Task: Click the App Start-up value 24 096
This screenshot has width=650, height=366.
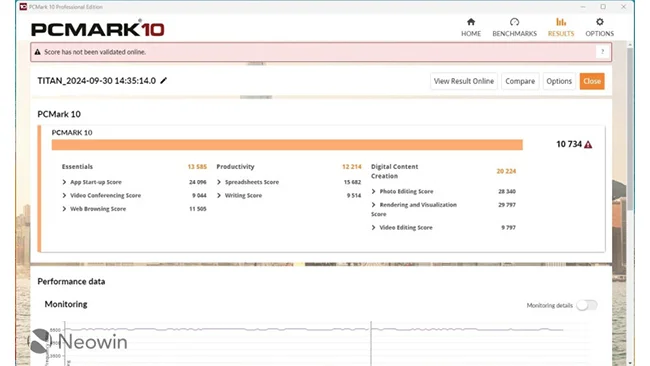Action: click(198, 182)
